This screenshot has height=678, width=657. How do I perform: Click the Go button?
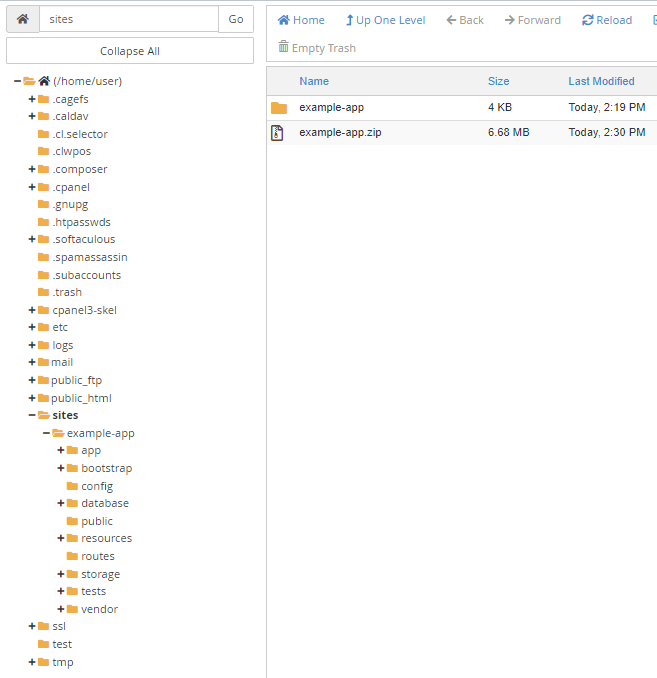point(236,19)
